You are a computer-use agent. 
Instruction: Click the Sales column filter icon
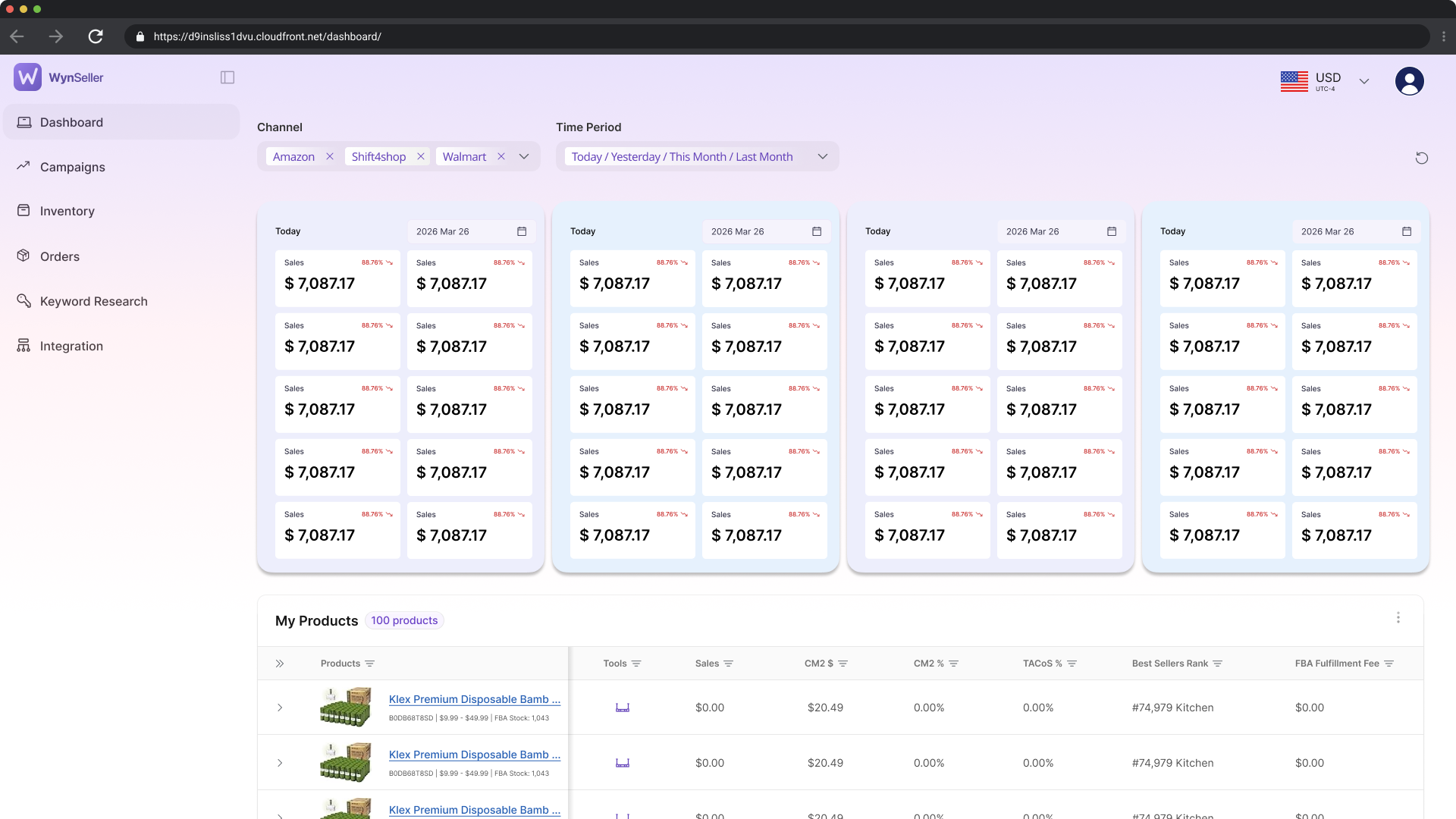[x=729, y=664]
